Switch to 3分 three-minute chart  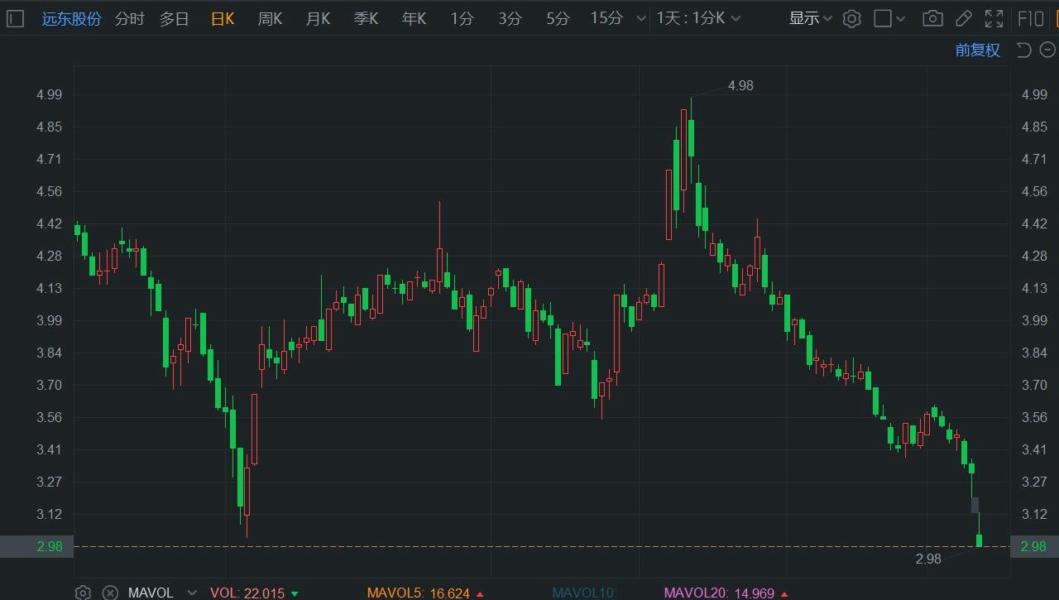pos(510,18)
